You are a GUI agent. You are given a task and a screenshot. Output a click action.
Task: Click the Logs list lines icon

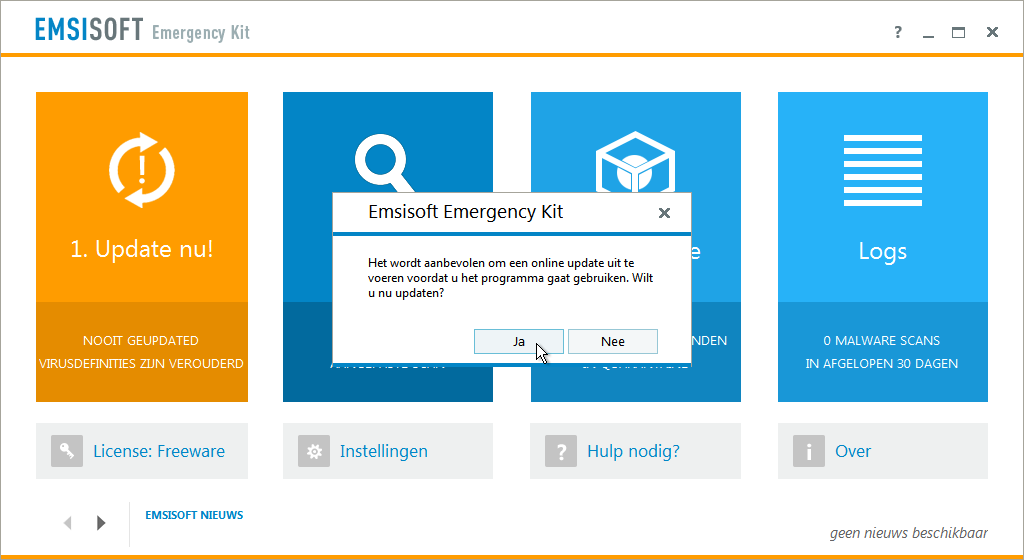coord(883,170)
